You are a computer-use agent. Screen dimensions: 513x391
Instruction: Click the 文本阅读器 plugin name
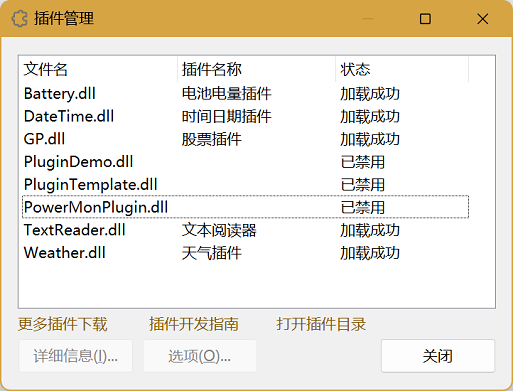[219, 230]
